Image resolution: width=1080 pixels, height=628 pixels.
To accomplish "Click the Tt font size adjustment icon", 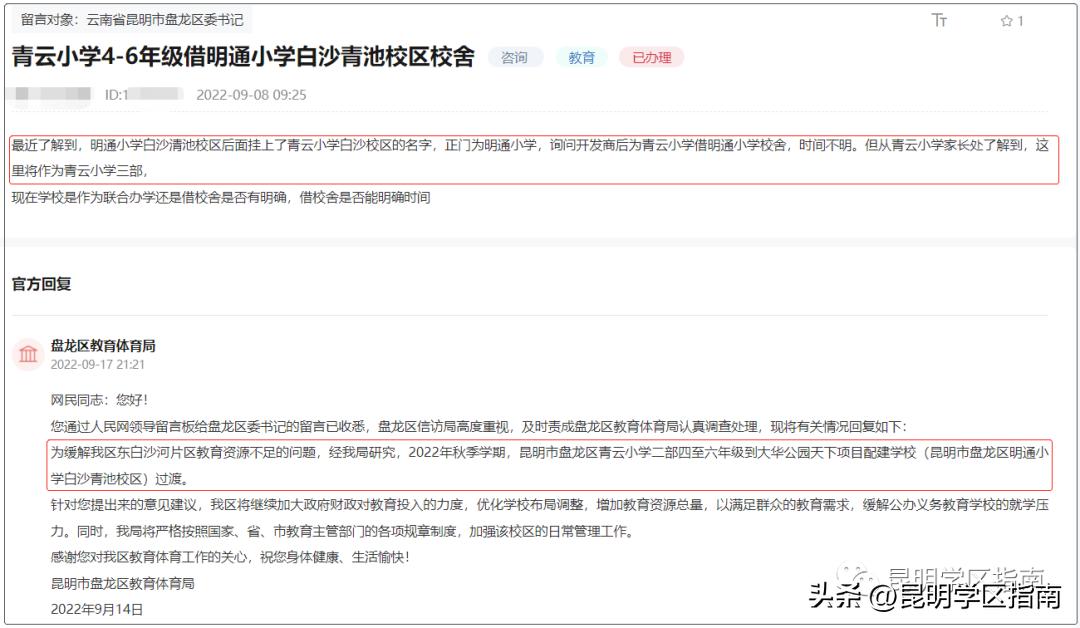I will [940, 19].
